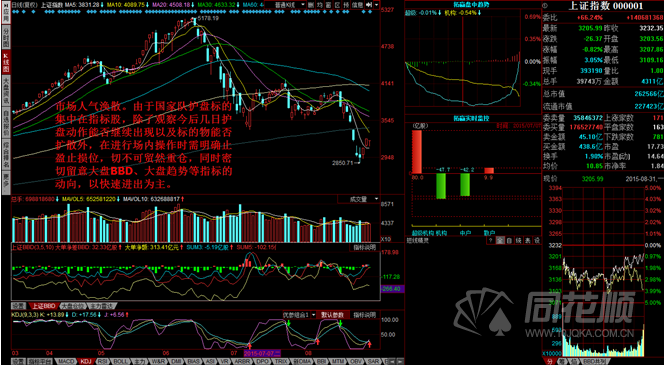Screen dimensions: 664x365
Task: Toggle the 表 view in the monitor panel
Action: pos(528,240)
